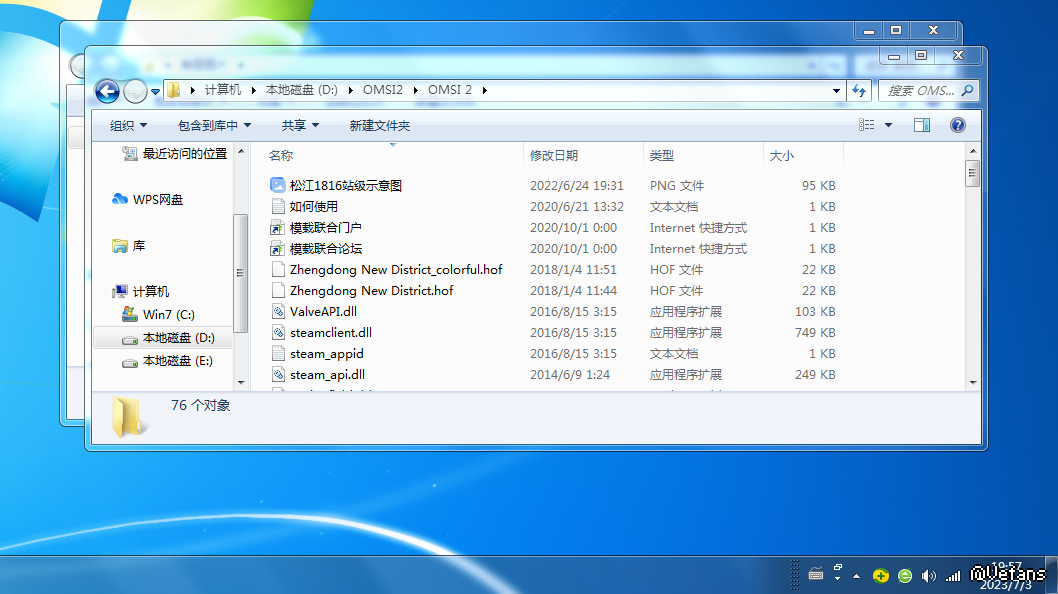This screenshot has height=594, width=1058.
Task: Select OMSI2 folder in the breadcrumb
Action: coord(383,90)
